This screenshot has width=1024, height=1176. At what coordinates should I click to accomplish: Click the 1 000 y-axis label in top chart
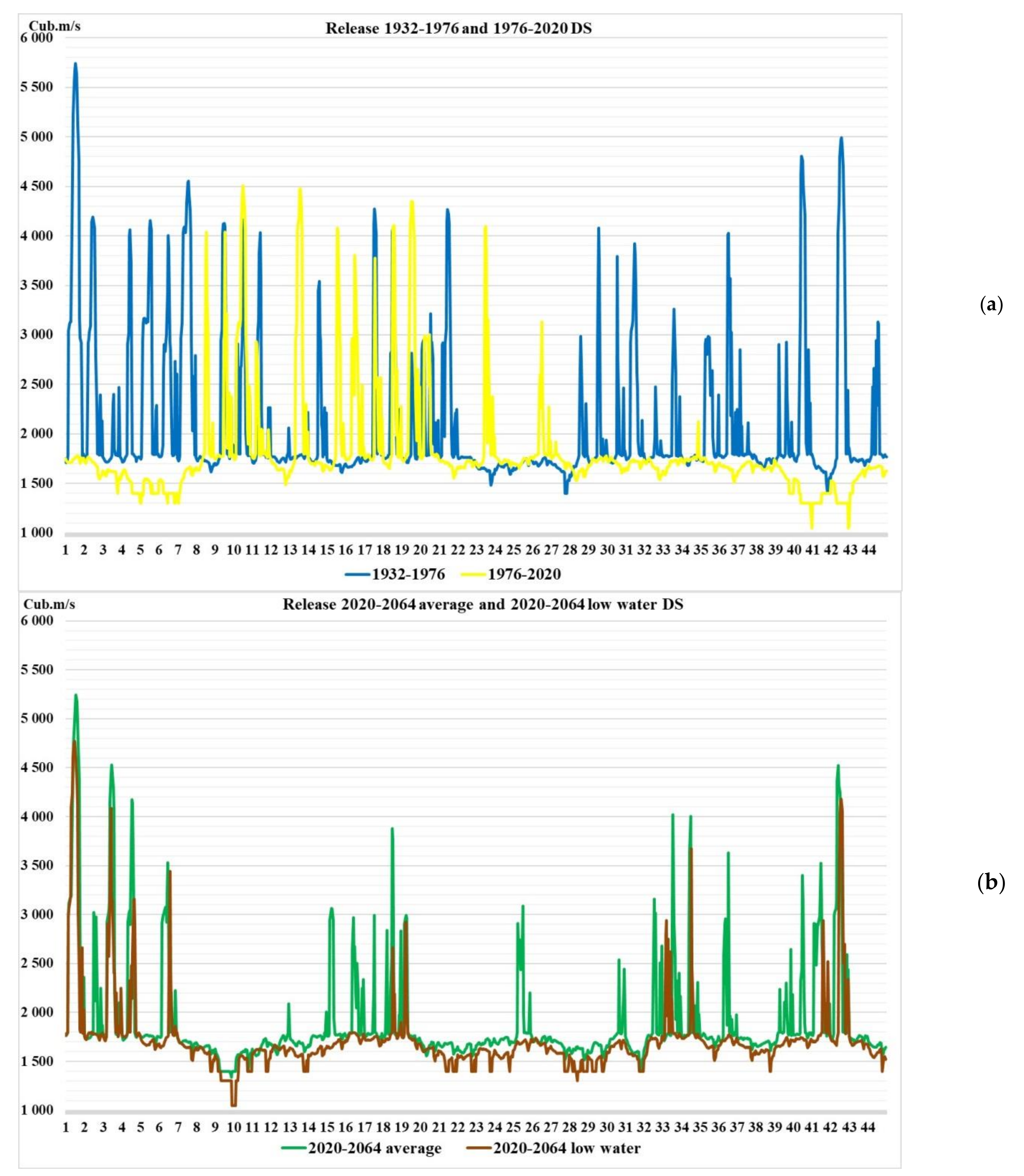tap(36, 533)
